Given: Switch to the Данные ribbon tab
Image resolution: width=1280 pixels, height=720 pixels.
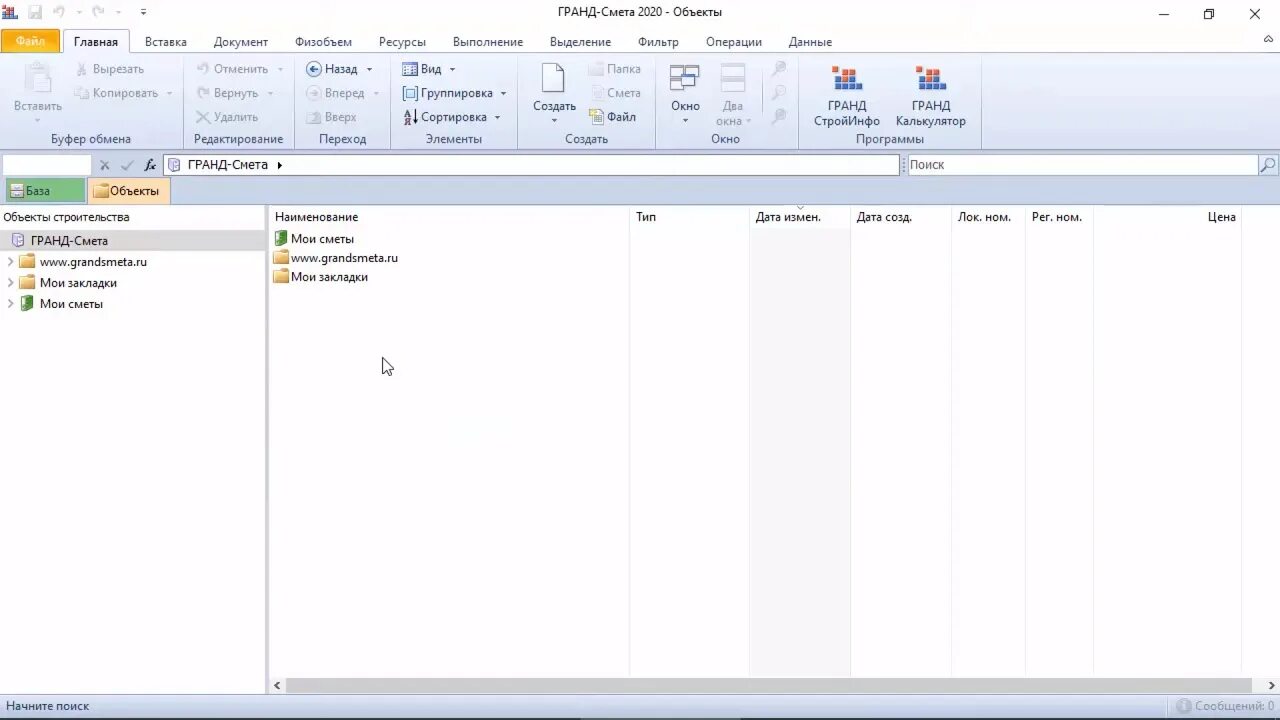Looking at the screenshot, I should click(x=810, y=42).
